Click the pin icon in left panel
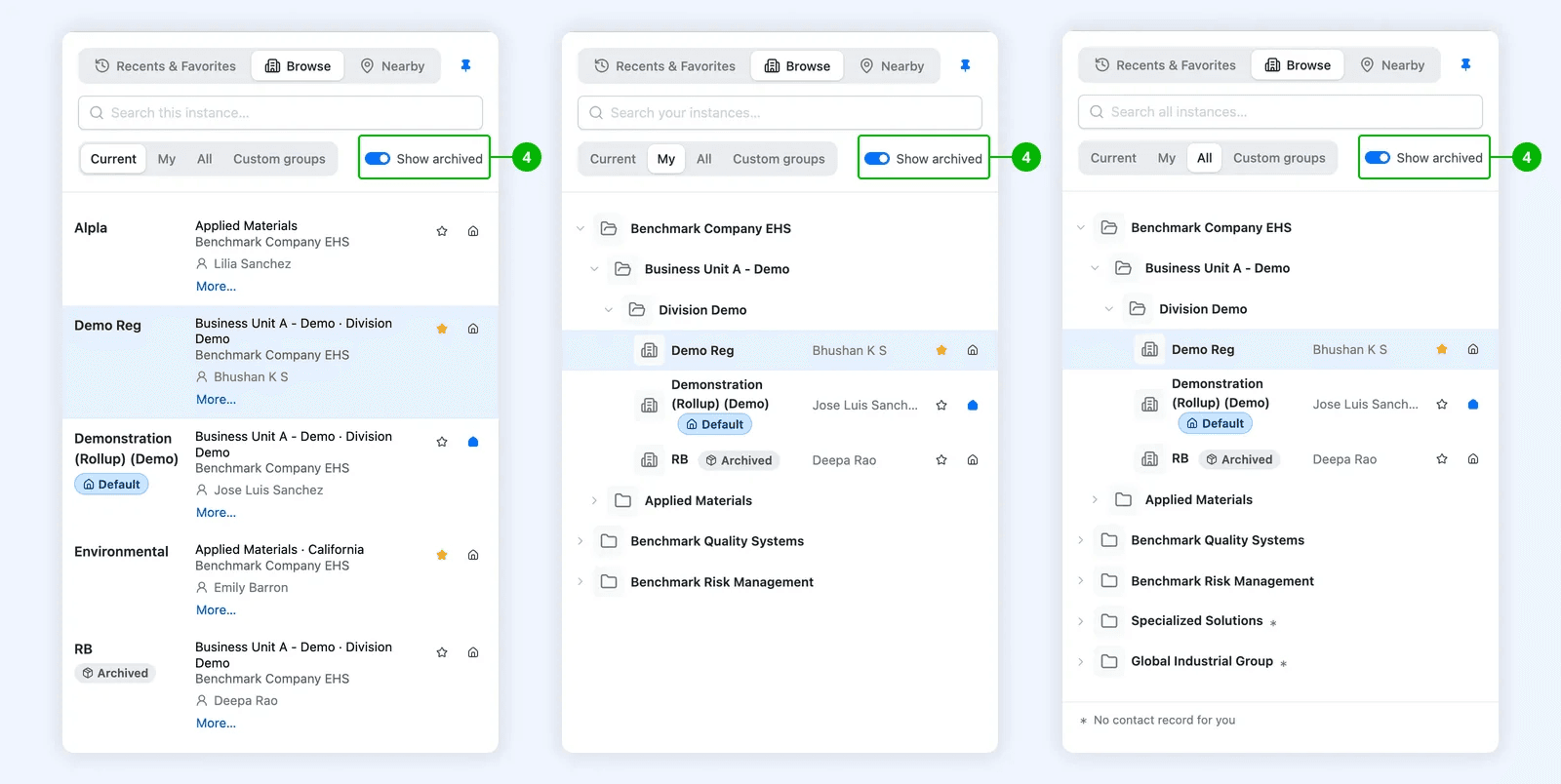The height and width of the screenshot is (784, 1561). [465, 65]
